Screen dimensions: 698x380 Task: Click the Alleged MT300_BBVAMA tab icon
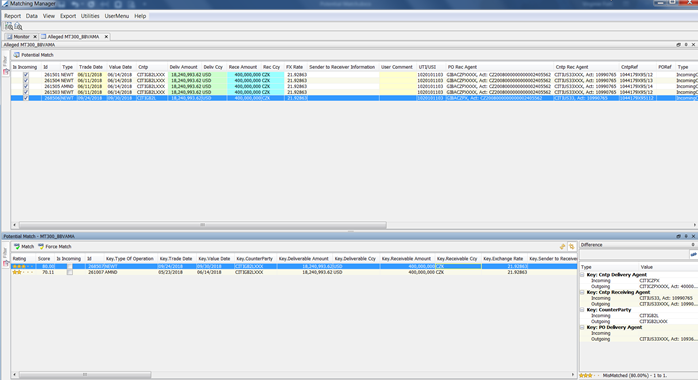point(44,36)
